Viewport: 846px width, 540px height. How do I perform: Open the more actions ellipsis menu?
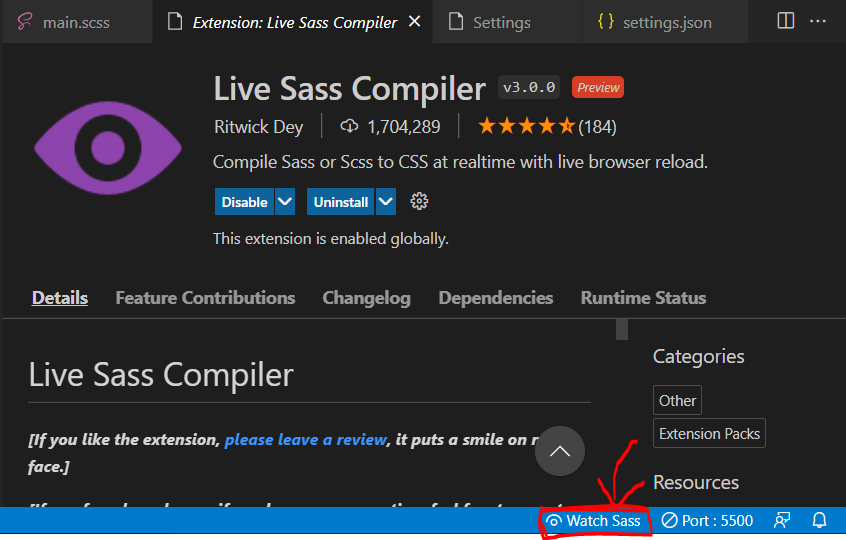pyautogui.click(x=818, y=21)
